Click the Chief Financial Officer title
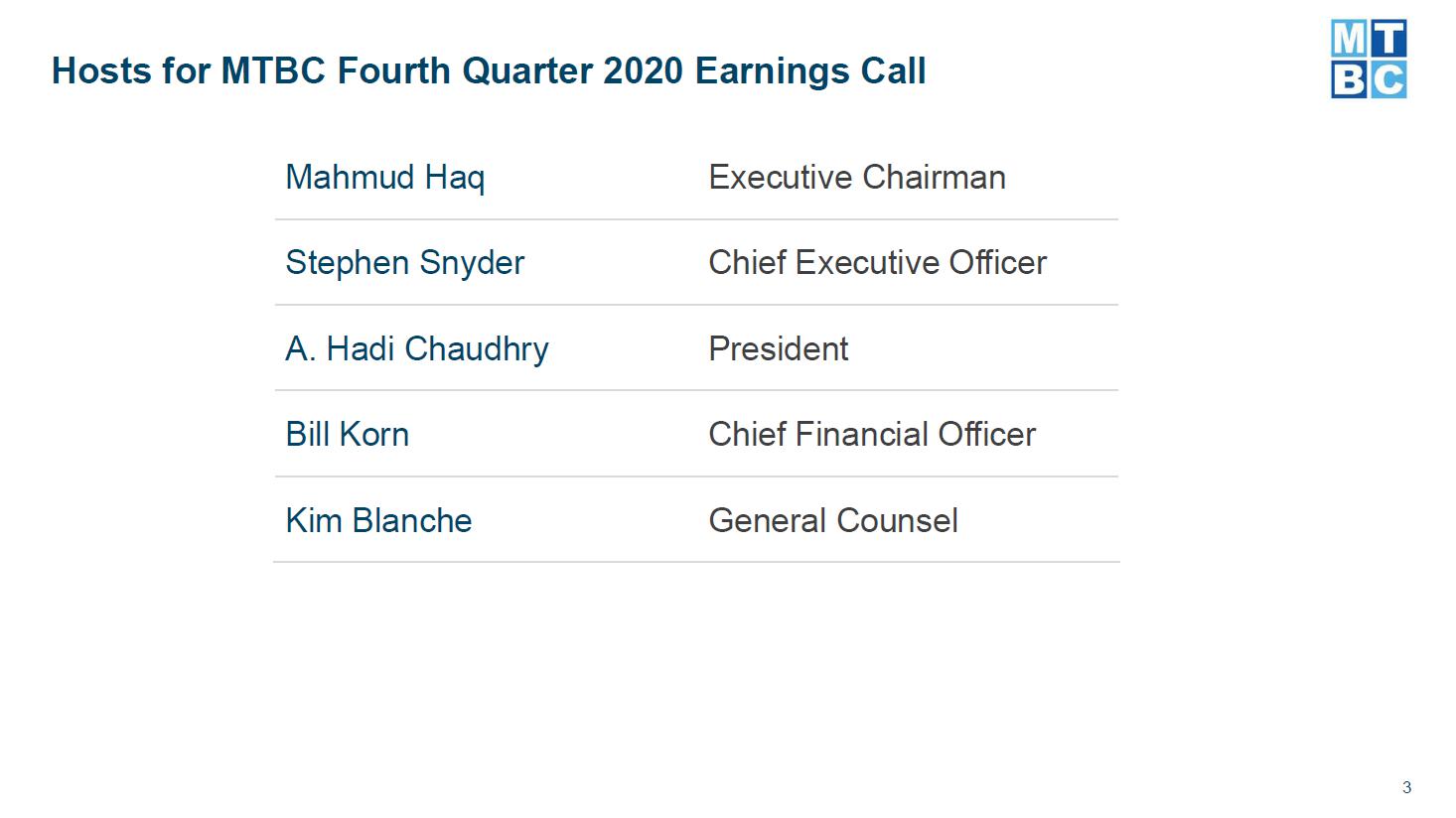Screen dimensions: 1456x818 coord(872,434)
